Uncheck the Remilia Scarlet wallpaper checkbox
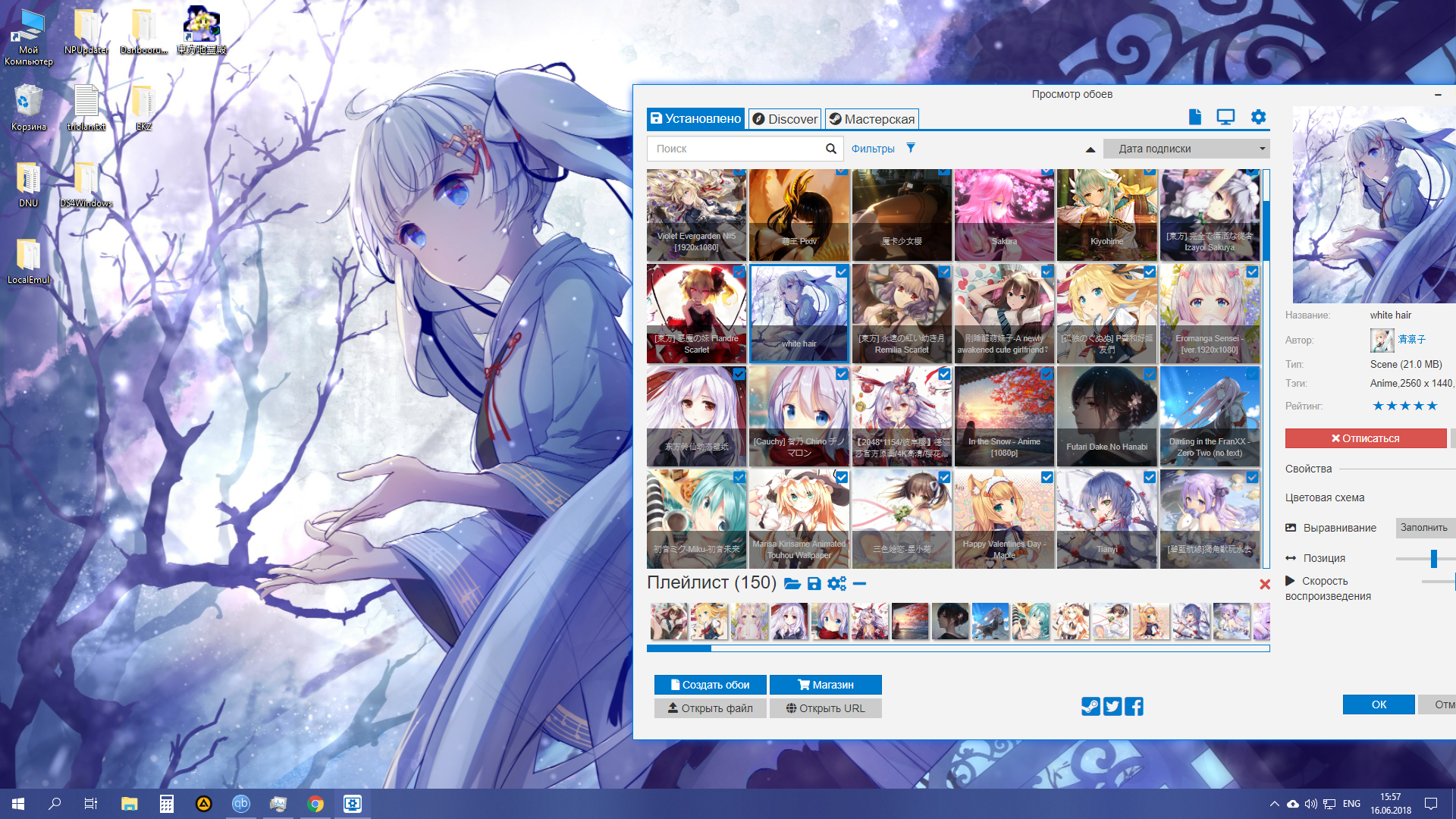Image resolution: width=1456 pixels, height=819 pixels. click(x=944, y=271)
